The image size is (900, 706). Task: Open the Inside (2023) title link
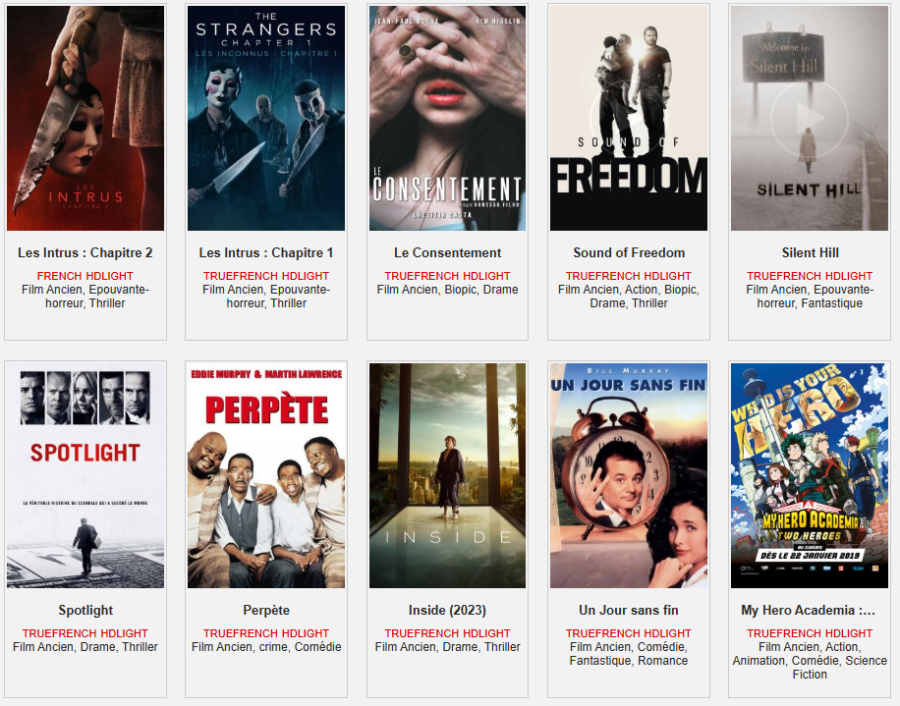pos(447,610)
